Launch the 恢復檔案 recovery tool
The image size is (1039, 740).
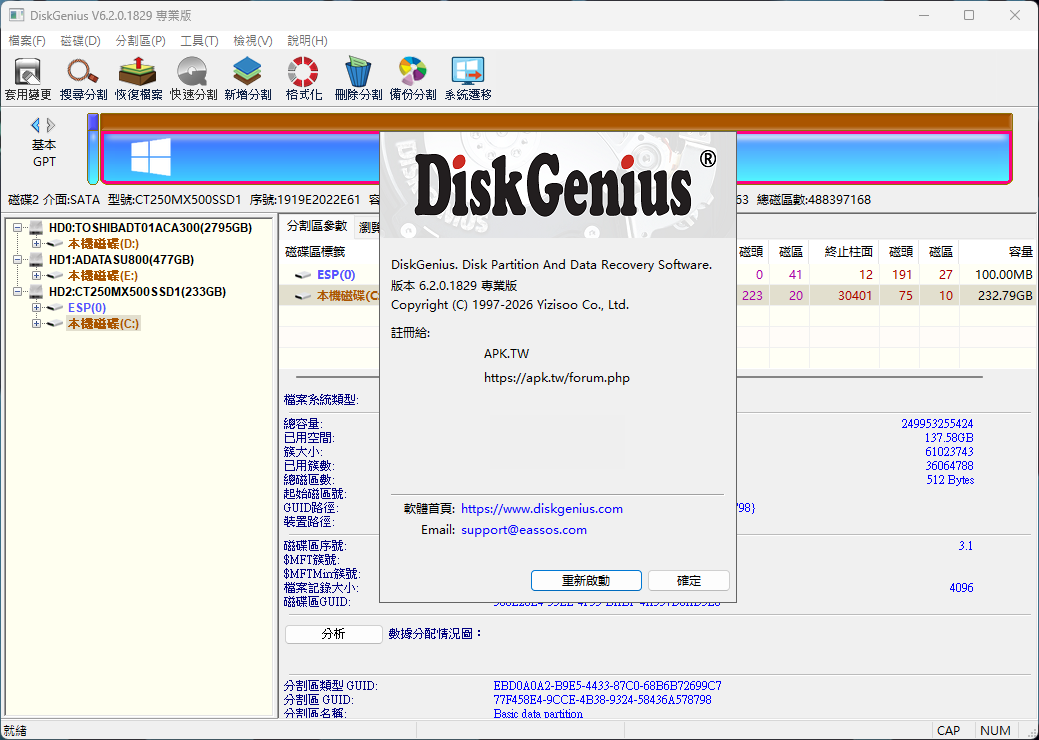(x=138, y=78)
